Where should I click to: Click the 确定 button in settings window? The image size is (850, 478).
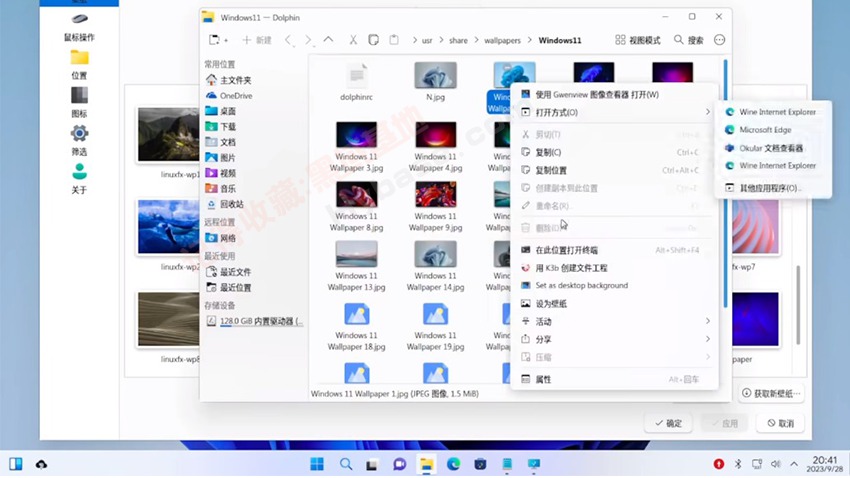668,423
